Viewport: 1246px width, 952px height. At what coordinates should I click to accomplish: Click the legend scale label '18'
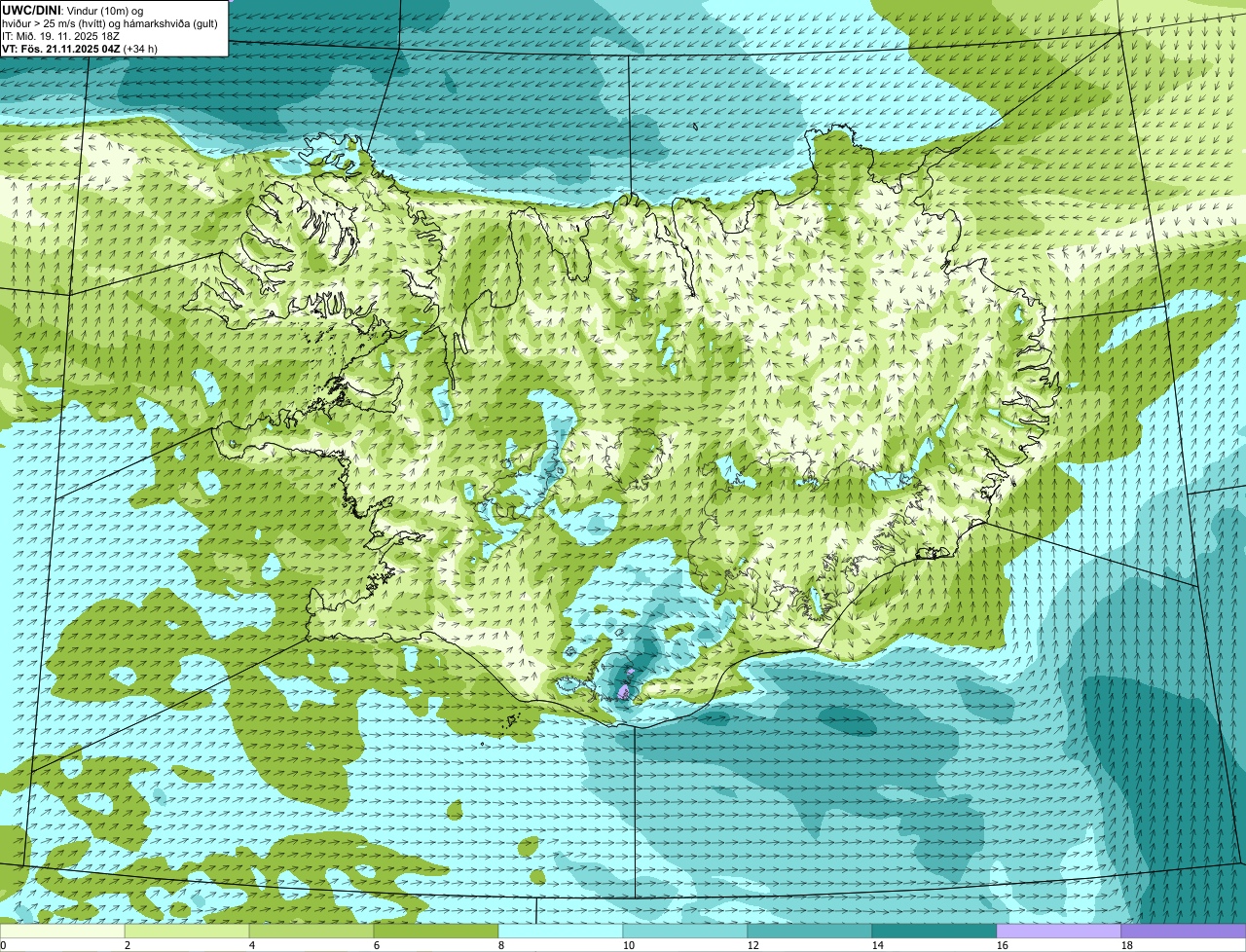click(1127, 945)
